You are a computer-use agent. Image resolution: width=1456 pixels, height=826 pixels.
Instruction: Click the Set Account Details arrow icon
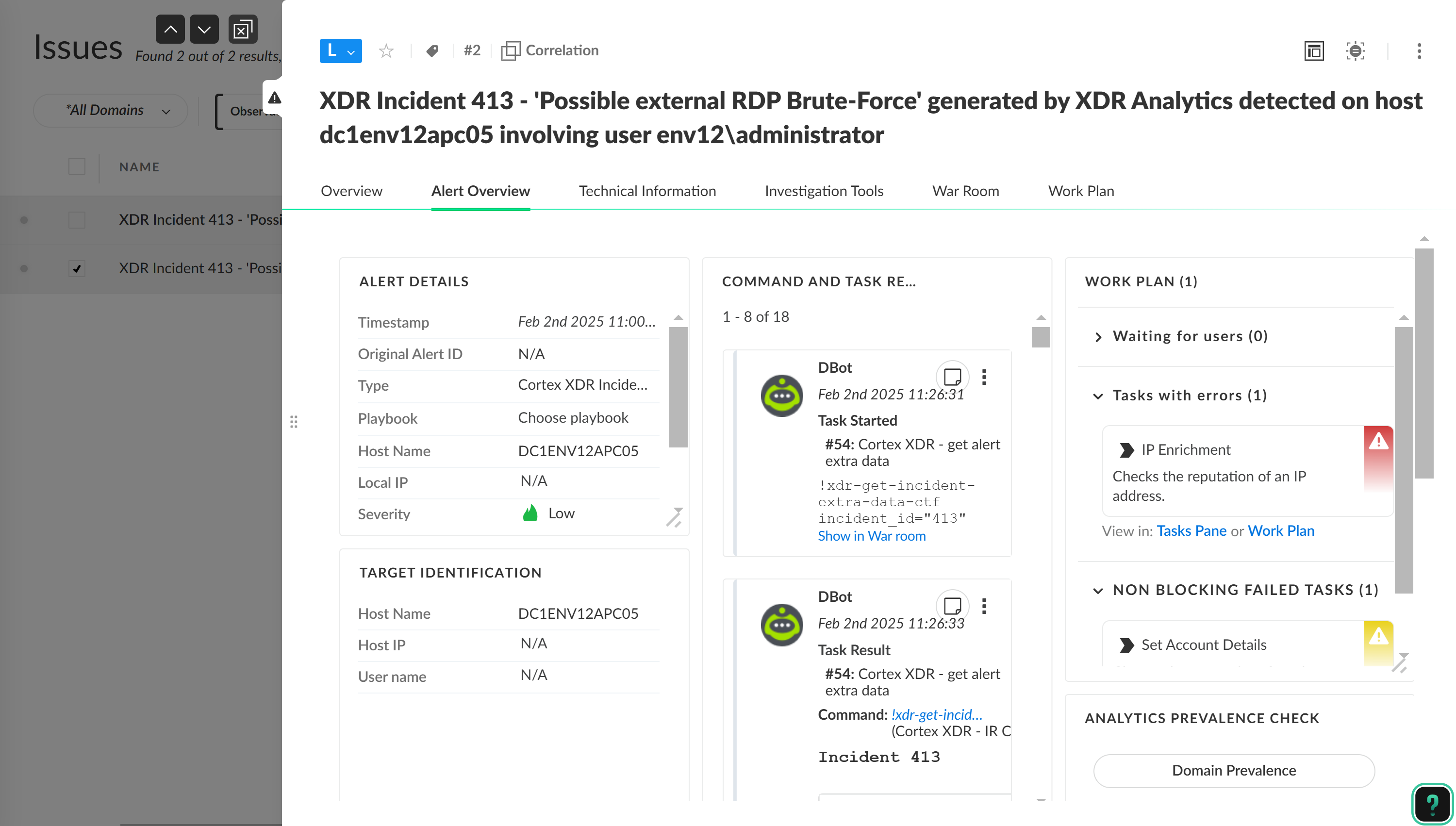(x=1126, y=645)
